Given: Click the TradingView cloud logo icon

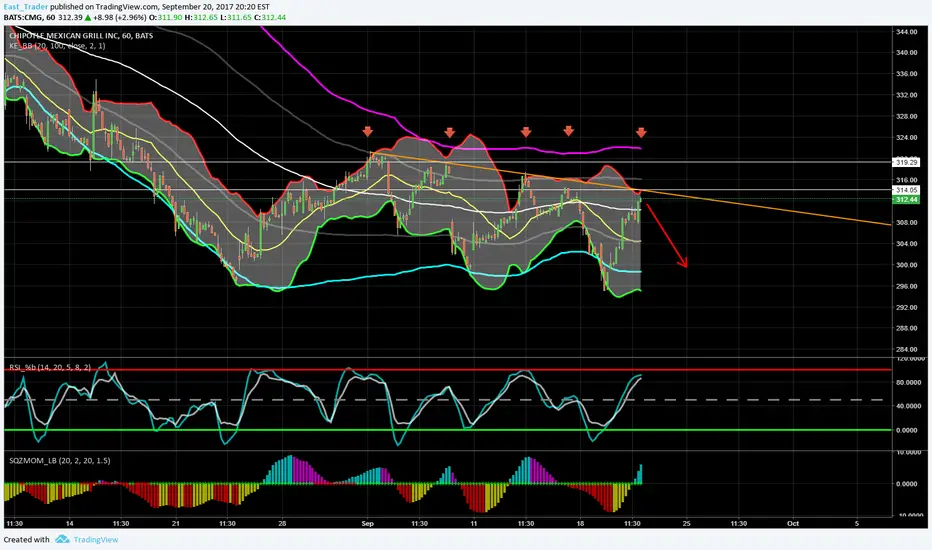Looking at the screenshot, I should pos(62,539).
